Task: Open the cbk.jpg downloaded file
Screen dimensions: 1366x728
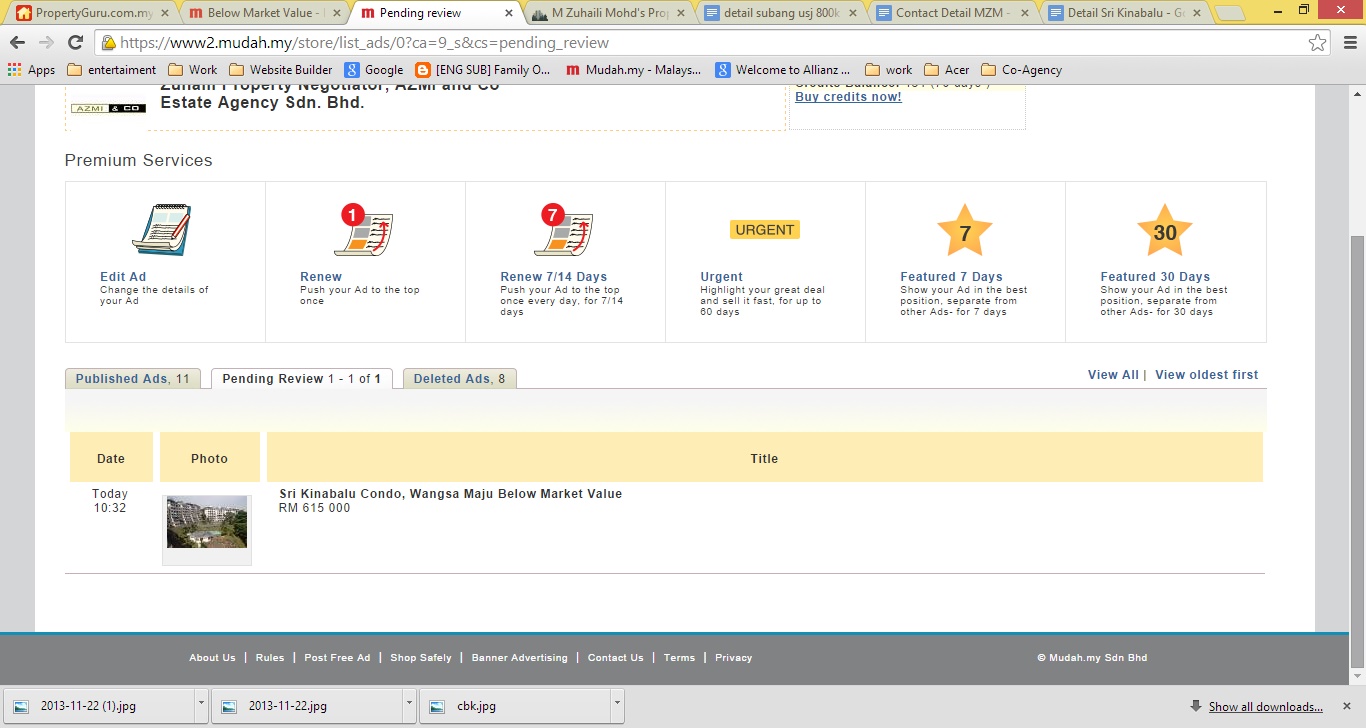Action: click(x=514, y=706)
